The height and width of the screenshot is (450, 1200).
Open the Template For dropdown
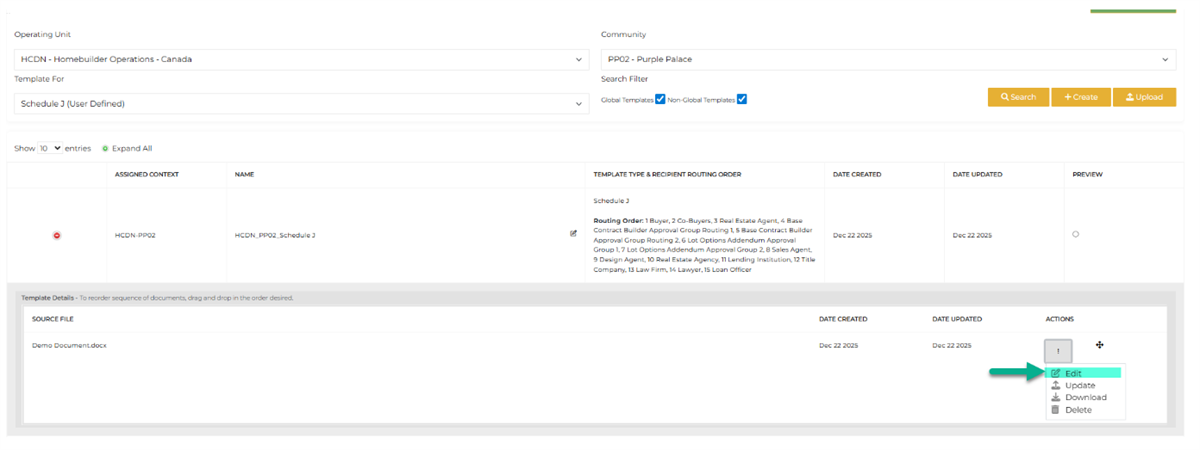tap(300, 103)
